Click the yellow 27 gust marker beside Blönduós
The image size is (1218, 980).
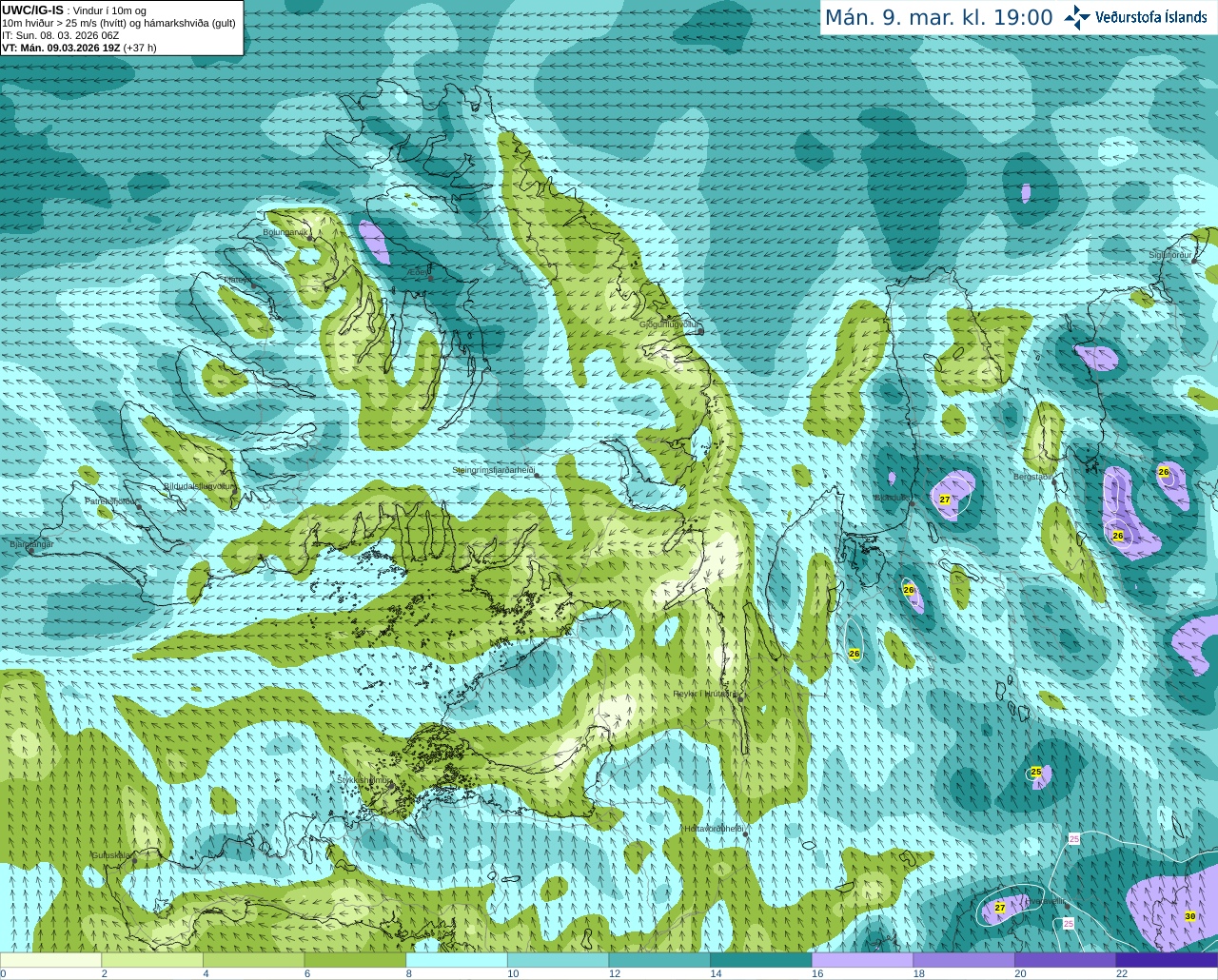point(945,499)
